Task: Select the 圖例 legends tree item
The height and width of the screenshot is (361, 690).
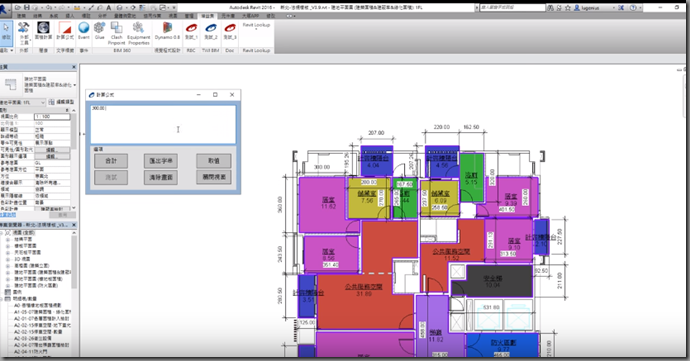Action: coord(18,292)
